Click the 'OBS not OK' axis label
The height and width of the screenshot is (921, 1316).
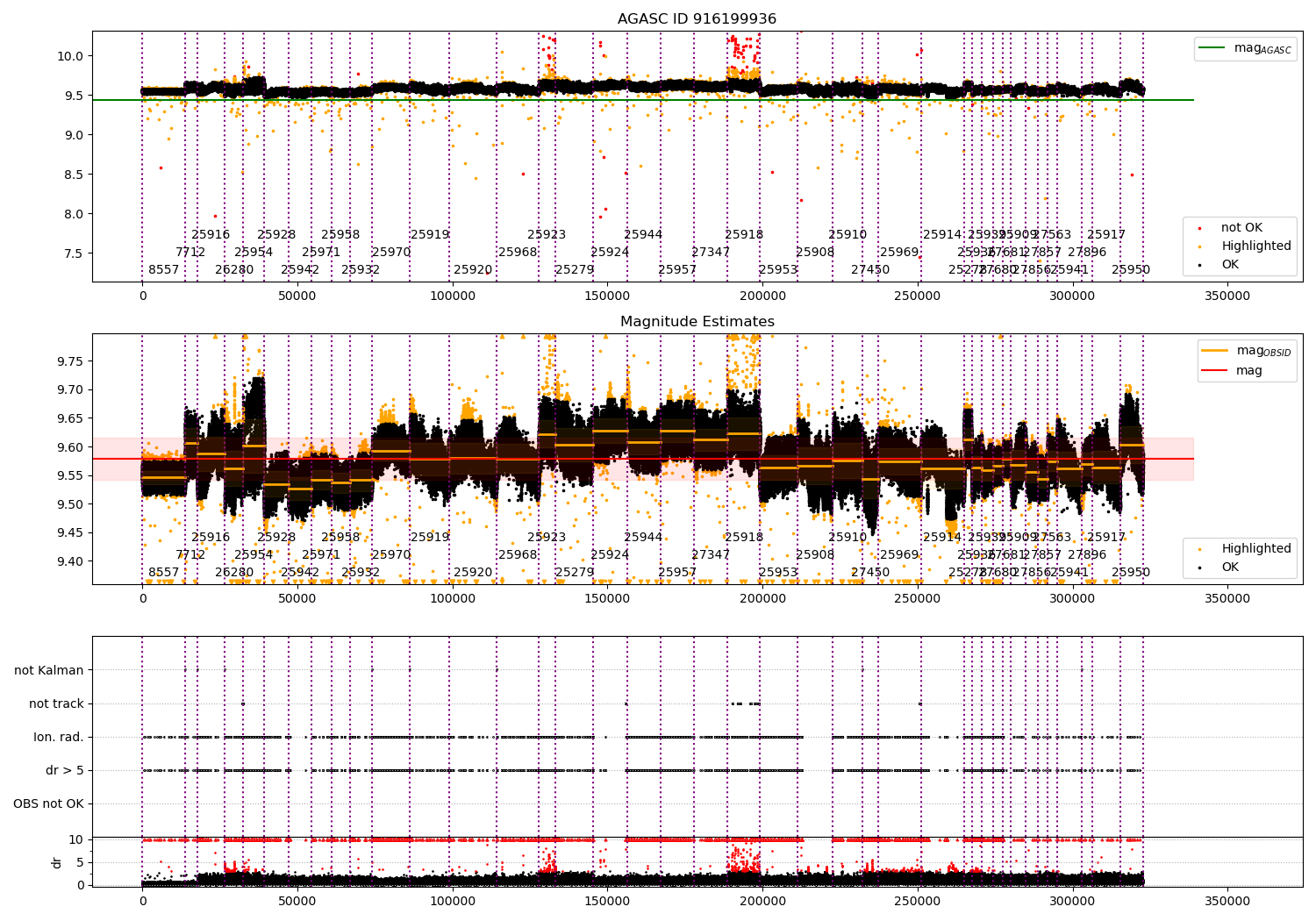[49, 803]
